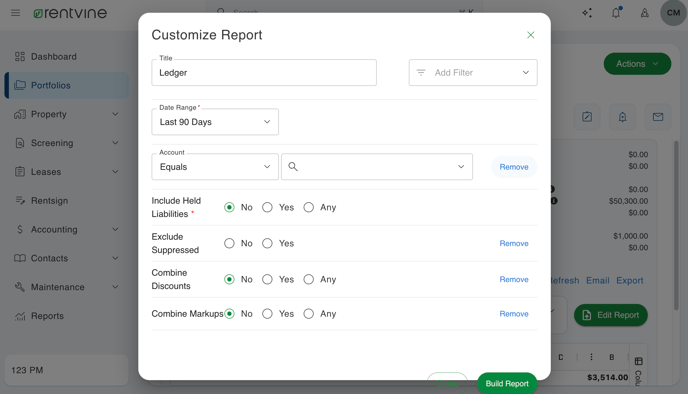Click the Build Report button
Screen dimensions: 688x394
507,383
